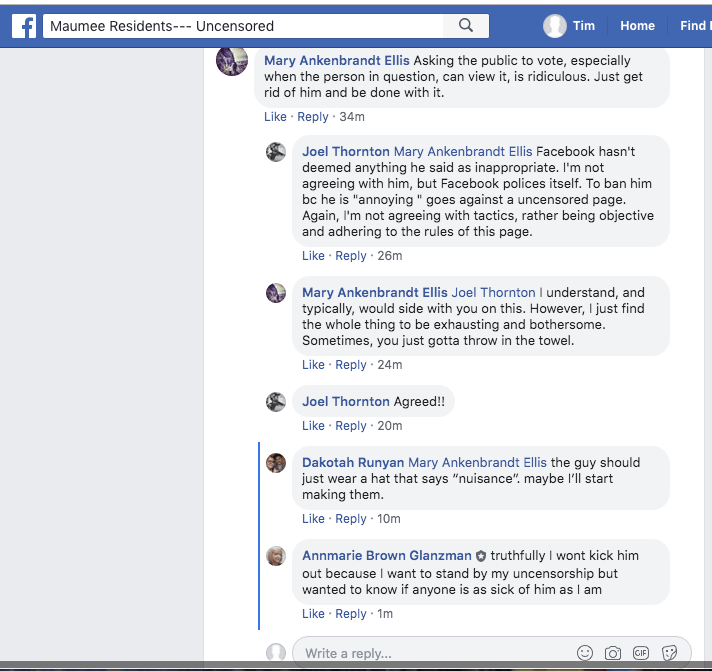
Task: Click Mary Ankenbrandt Ellis's top comment avatar
Action: pyautogui.click(x=232, y=61)
